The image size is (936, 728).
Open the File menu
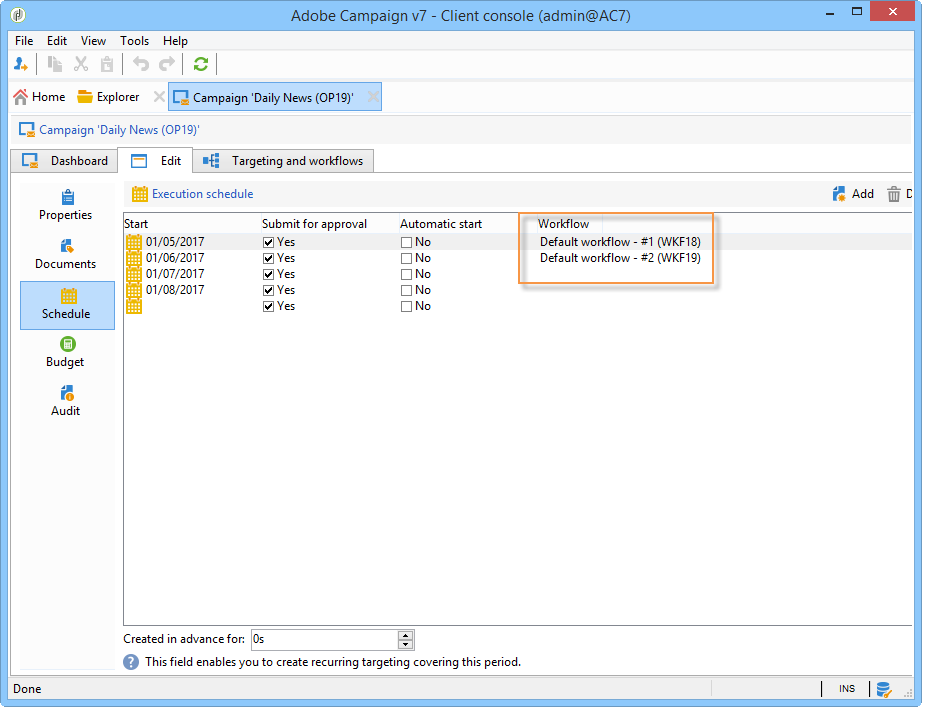[24, 41]
